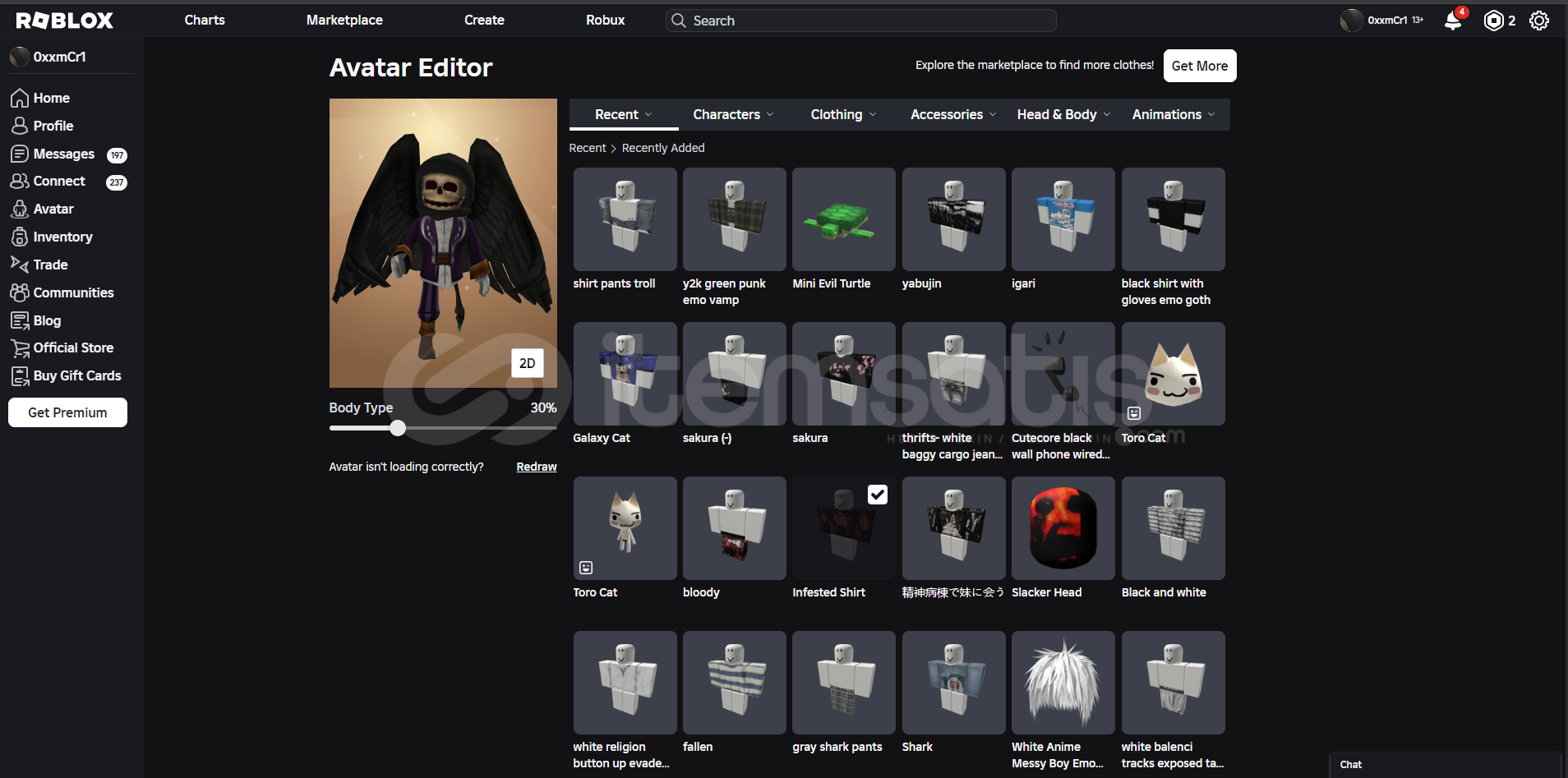This screenshot has height=778, width=1568.
Task: Go to Trade in the sidebar
Action: click(50, 265)
